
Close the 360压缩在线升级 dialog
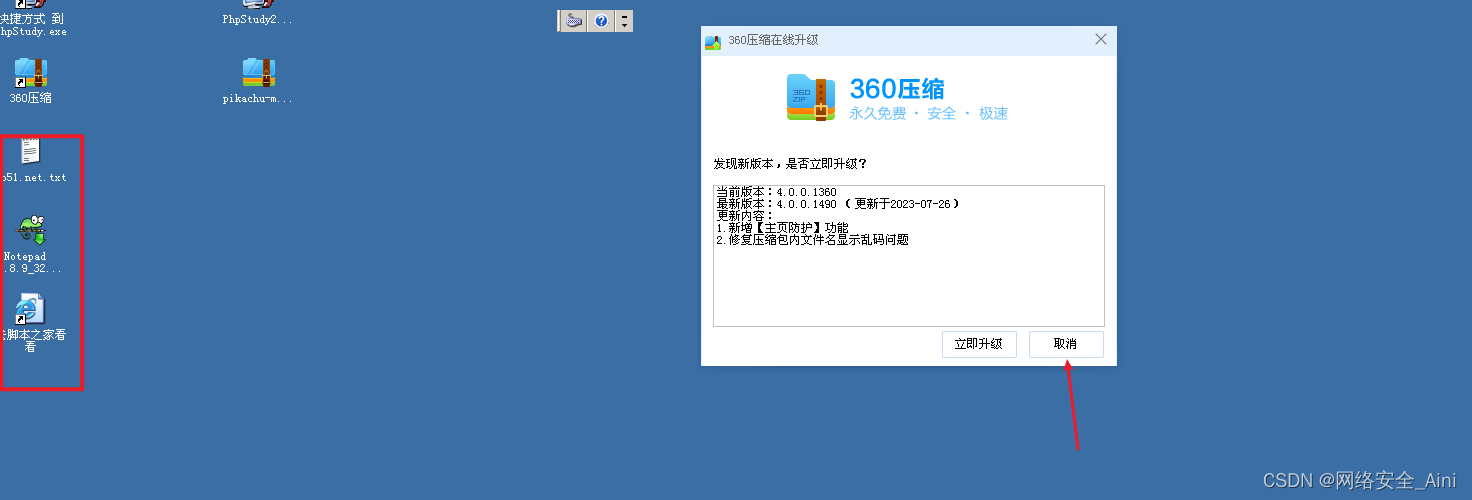tap(1101, 40)
